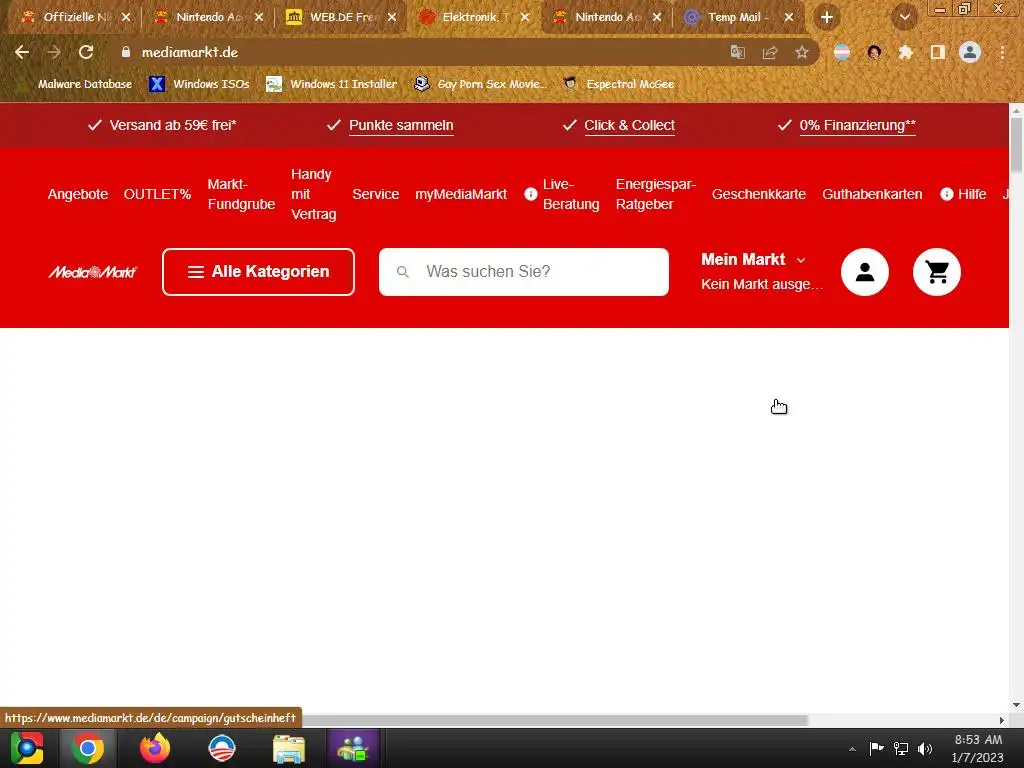
Task: Open the Geschenkkarte link
Action: tap(759, 194)
